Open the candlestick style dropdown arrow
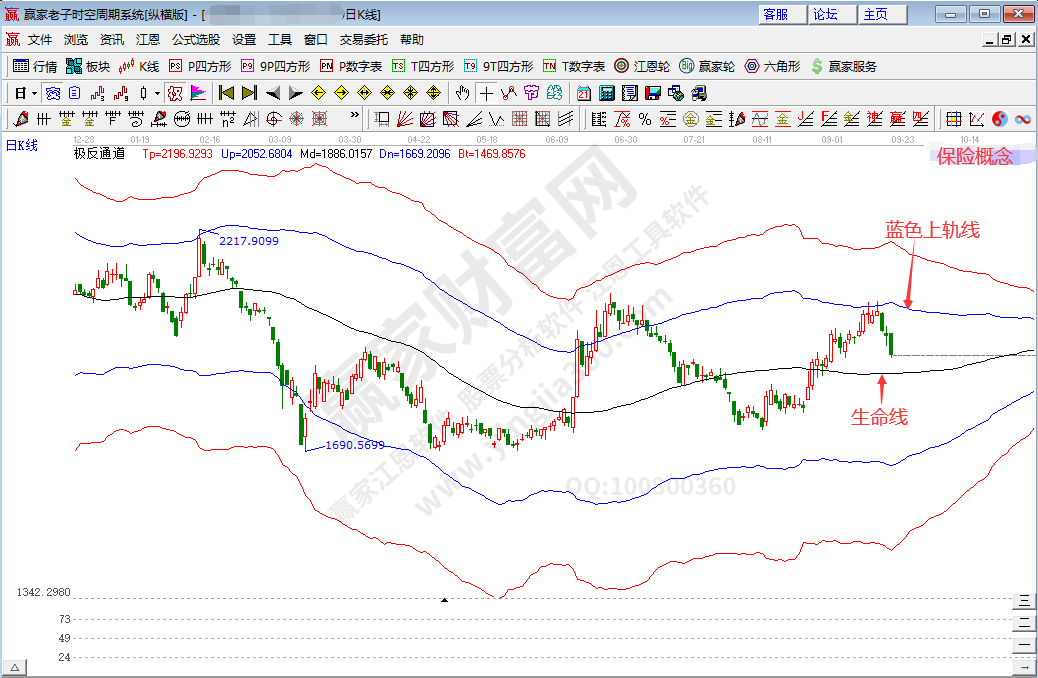This screenshot has height=678, width=1038. point(157,93)
